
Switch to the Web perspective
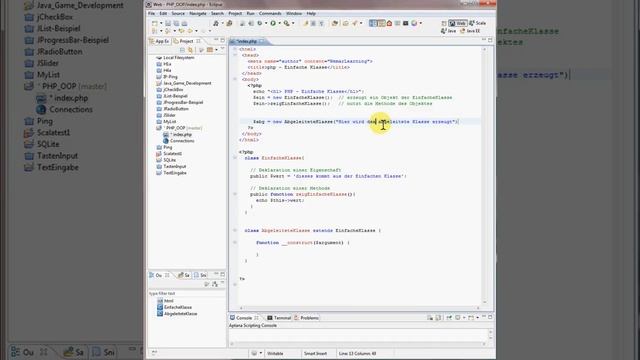(x=457, y=23)
